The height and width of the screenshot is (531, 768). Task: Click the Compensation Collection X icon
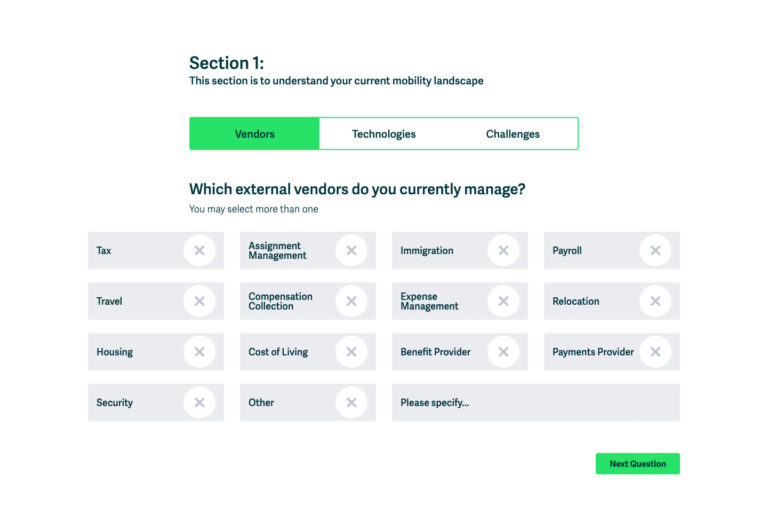point(351,301)
